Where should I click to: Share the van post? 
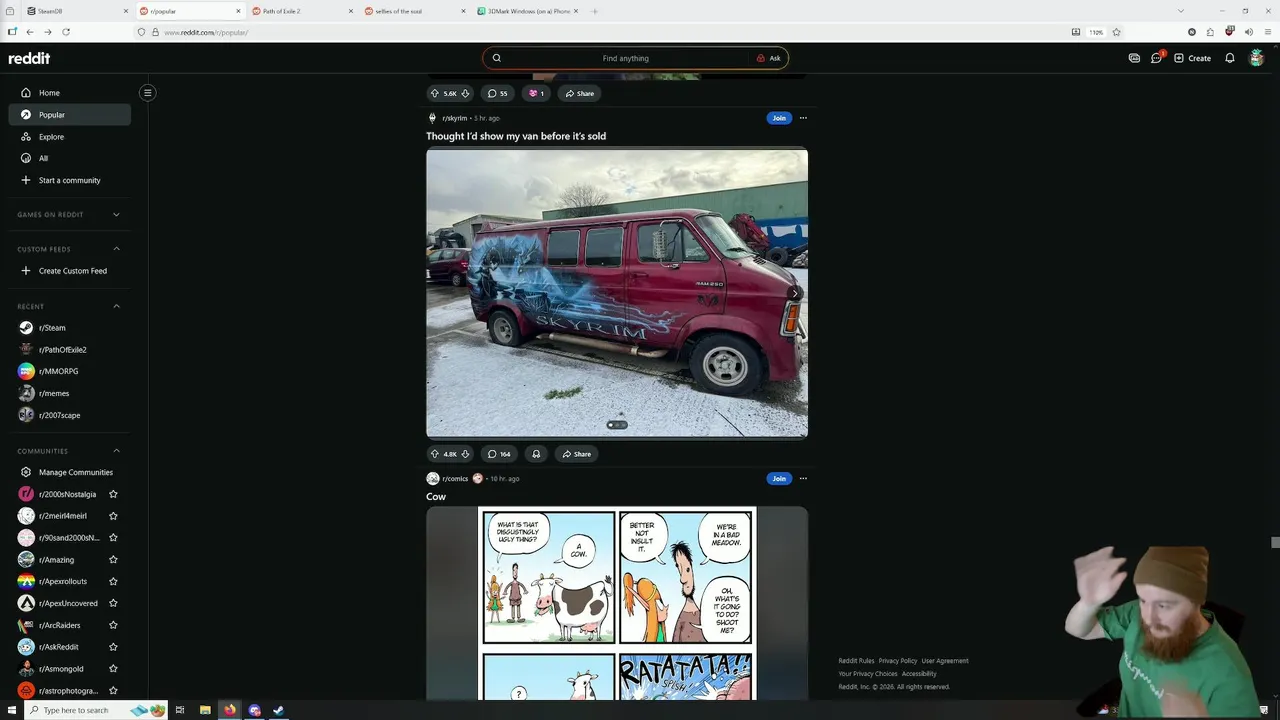click(576, 454)
